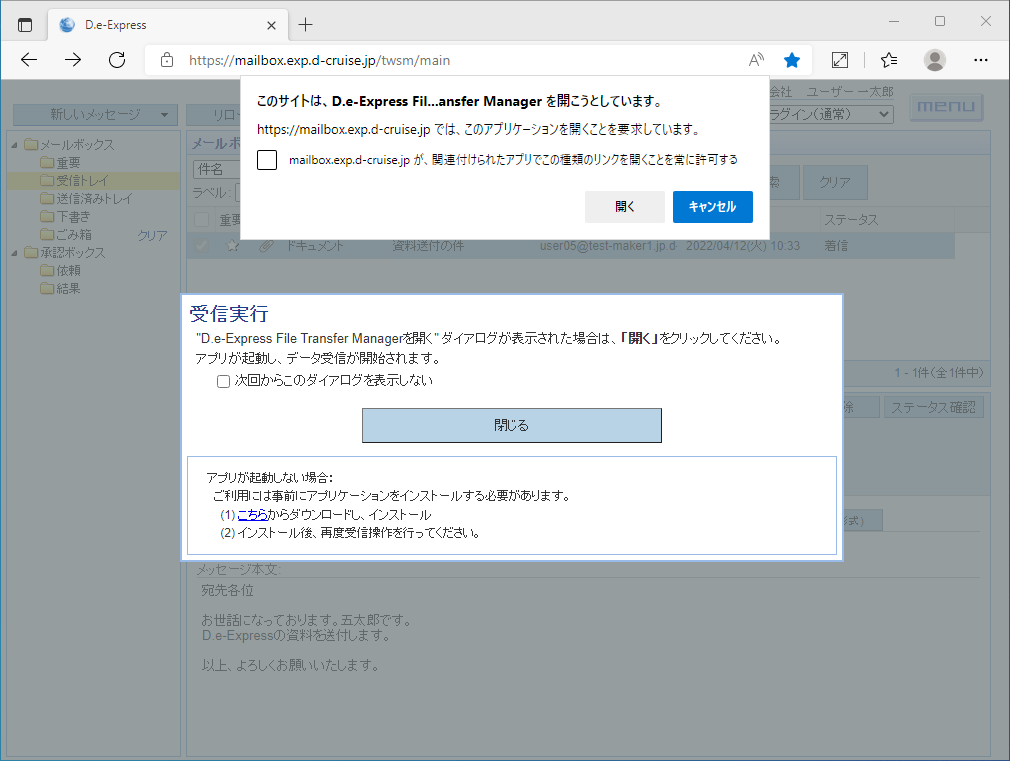This screenshot has height=761, width=1010.
Task: Click キャンセル in the browser prompt
Action: (712, 207)
